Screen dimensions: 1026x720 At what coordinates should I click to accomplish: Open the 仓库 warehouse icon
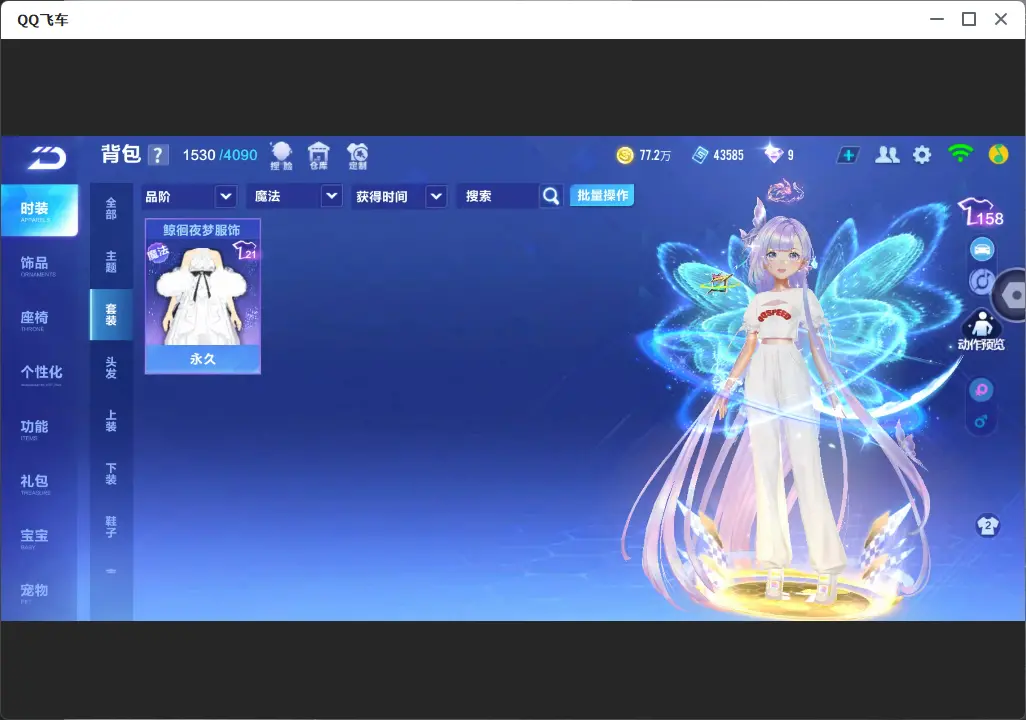point(319,156)
